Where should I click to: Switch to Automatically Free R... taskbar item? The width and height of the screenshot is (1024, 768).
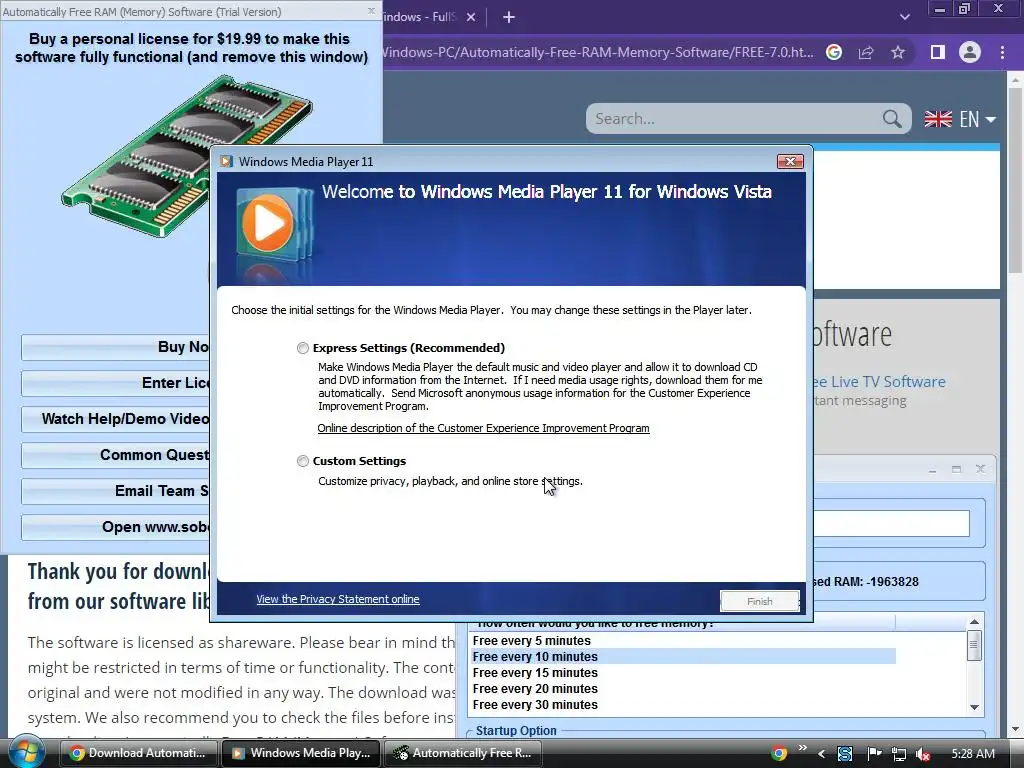[x=463, y=753]
